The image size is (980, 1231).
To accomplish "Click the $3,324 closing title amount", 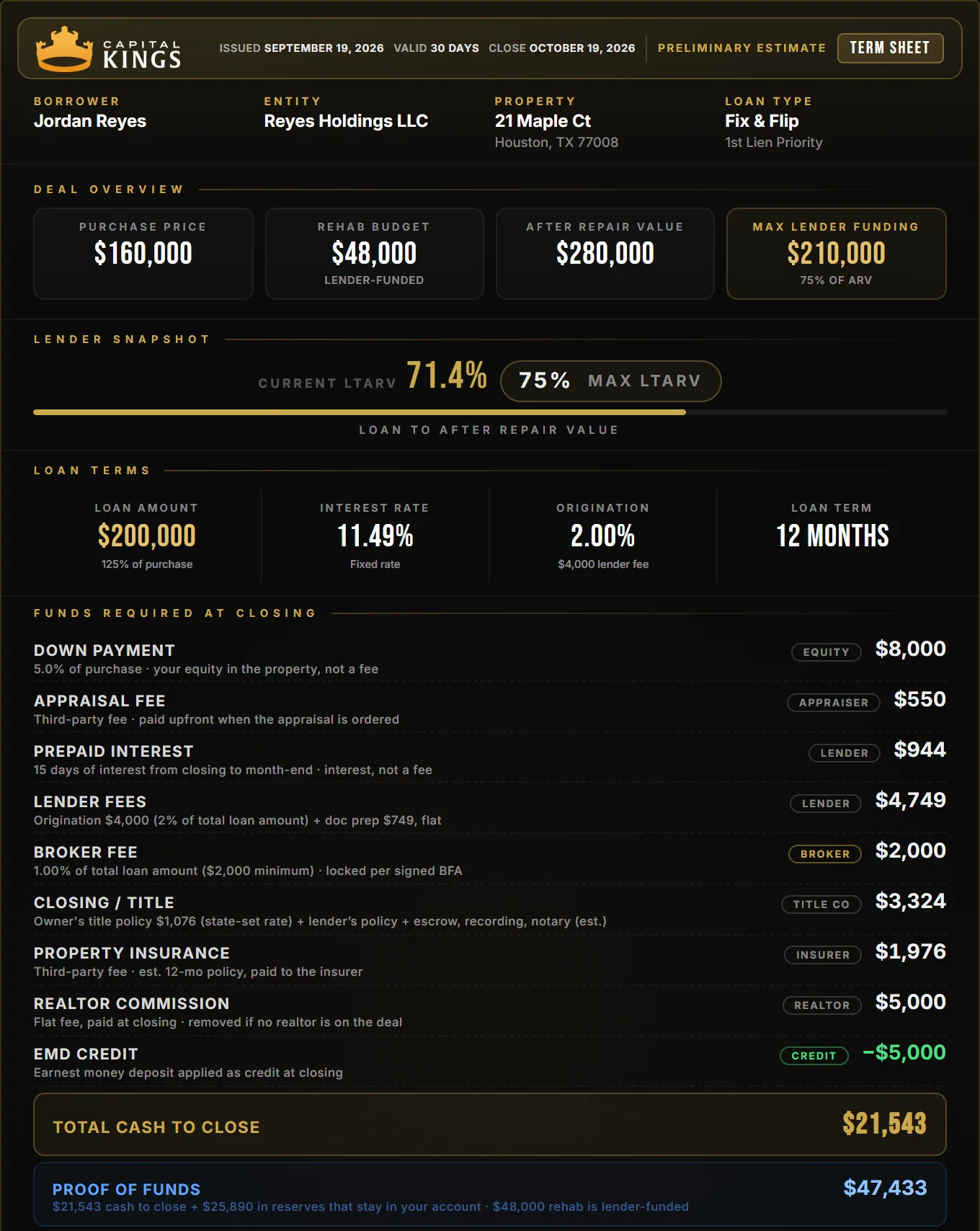I will [x=910, y=902].
